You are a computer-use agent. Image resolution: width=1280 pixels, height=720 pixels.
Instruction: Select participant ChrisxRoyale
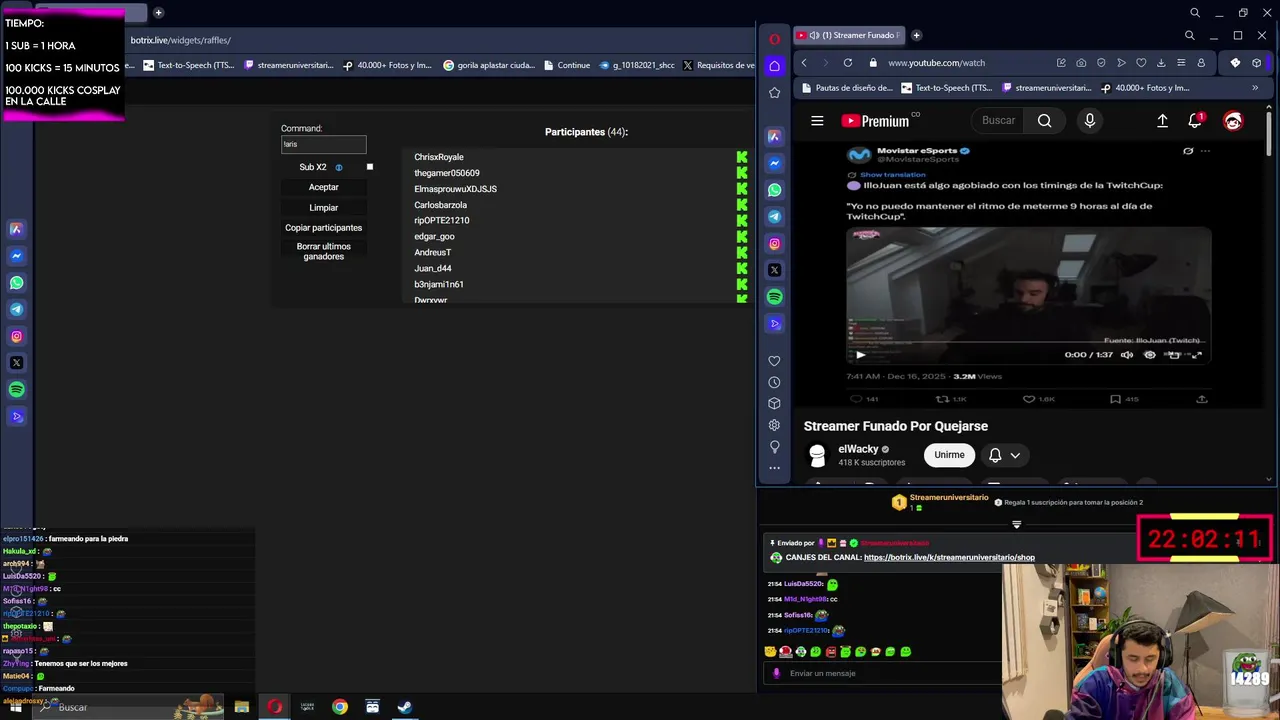pyautogui.click(x=439, y=157)
